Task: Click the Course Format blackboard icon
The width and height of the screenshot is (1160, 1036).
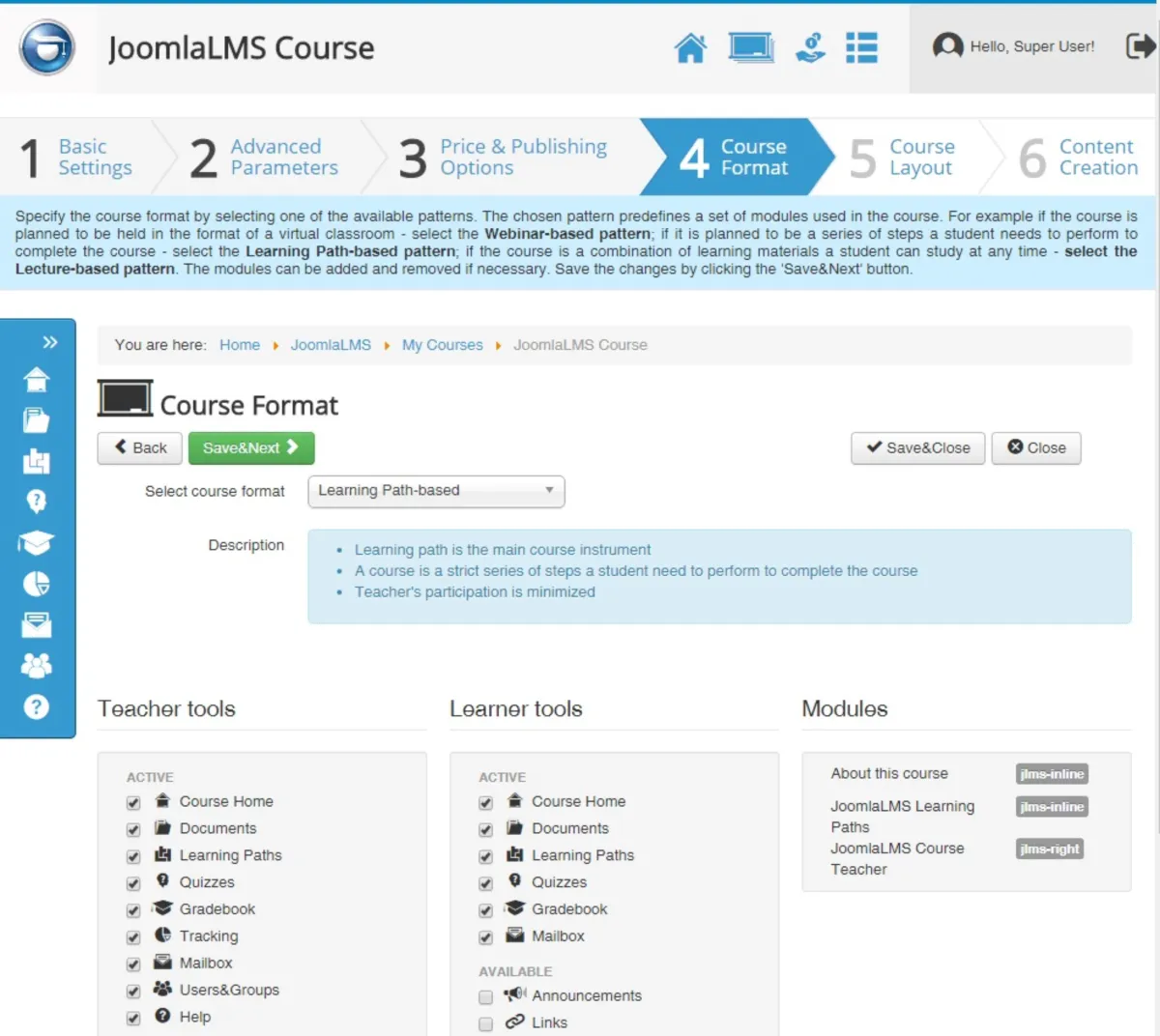Action: [126, 398]
